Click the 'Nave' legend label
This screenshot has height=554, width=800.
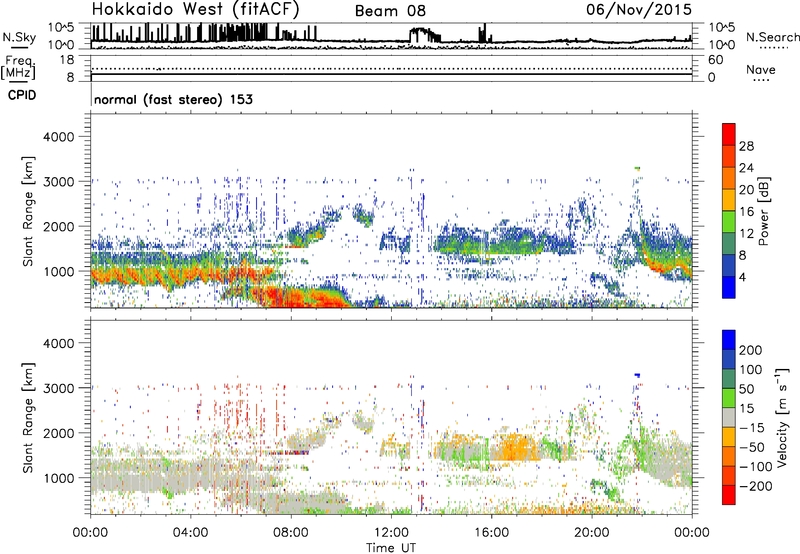coord(761,70)
